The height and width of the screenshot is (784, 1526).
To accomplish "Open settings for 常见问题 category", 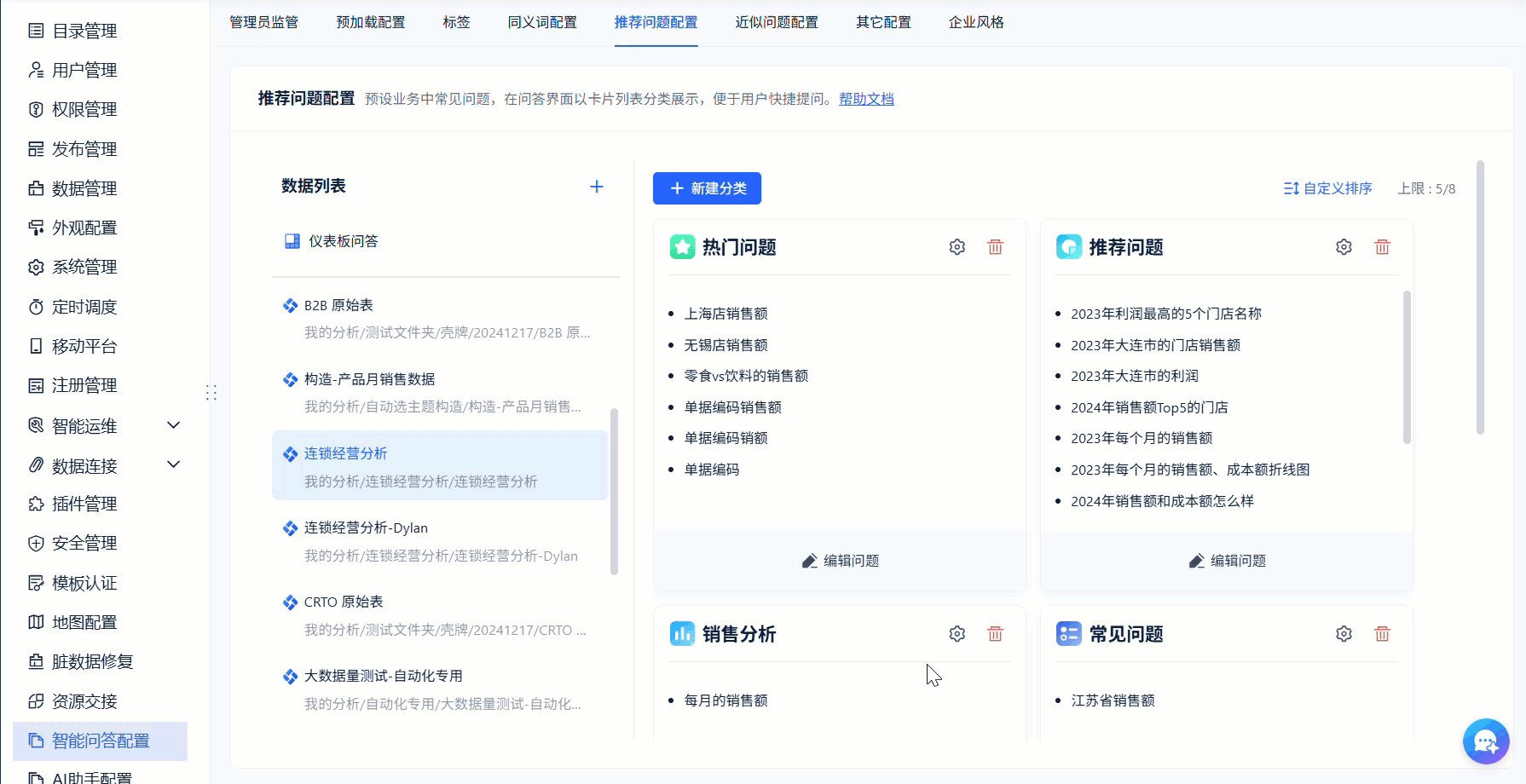I will pos(1344,634).
